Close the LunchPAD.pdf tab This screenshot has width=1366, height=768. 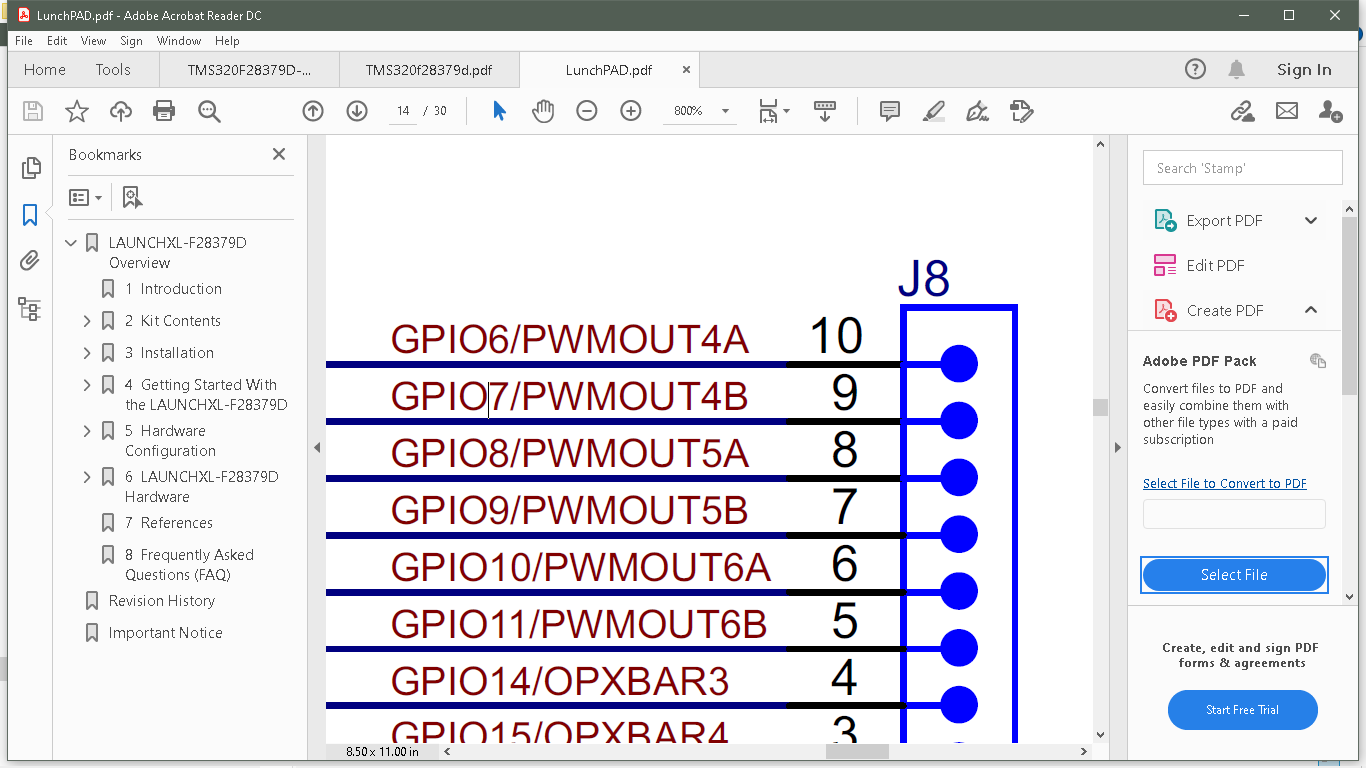(686, 70)
